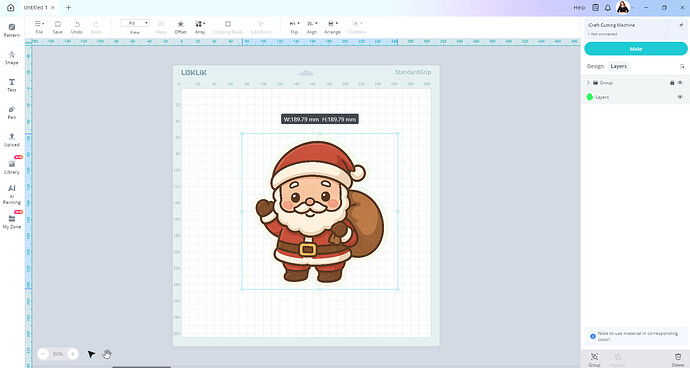The image size is (690, 368).
Task: Select the Group layer row
Action: click(635, 83)
